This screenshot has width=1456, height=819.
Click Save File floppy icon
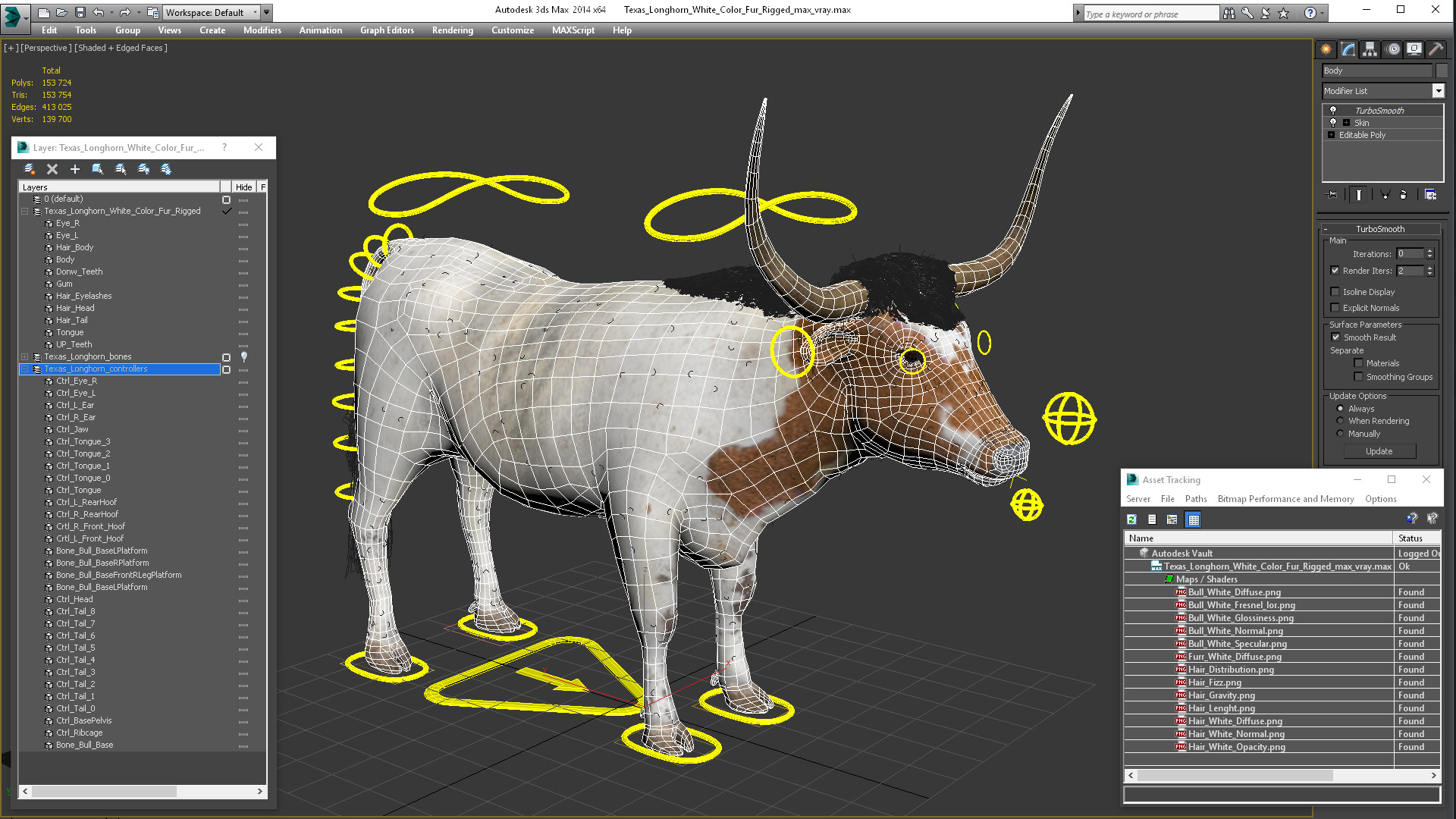[x=79, y=12]
